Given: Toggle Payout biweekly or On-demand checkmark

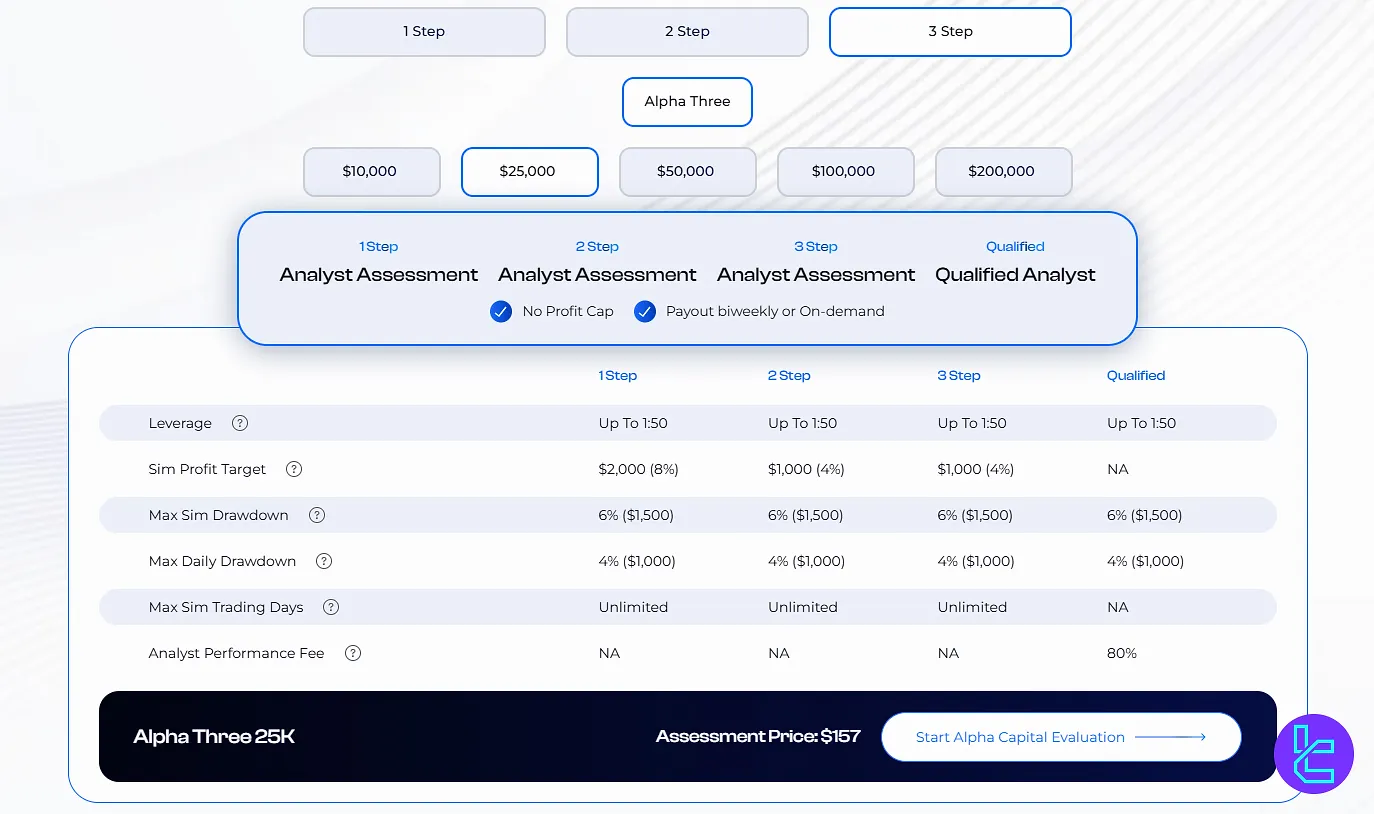Looking at the screenshot, I should click(x=645, y=312).
